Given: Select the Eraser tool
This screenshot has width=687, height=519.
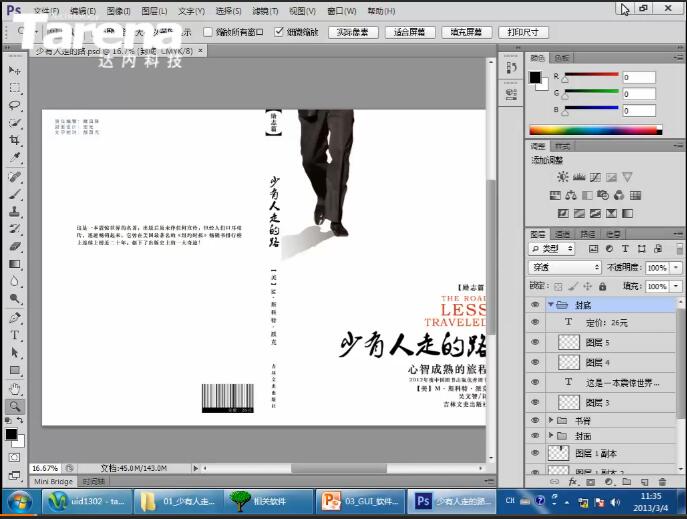Looking at the screenshot, I should (x=14, y=246).
